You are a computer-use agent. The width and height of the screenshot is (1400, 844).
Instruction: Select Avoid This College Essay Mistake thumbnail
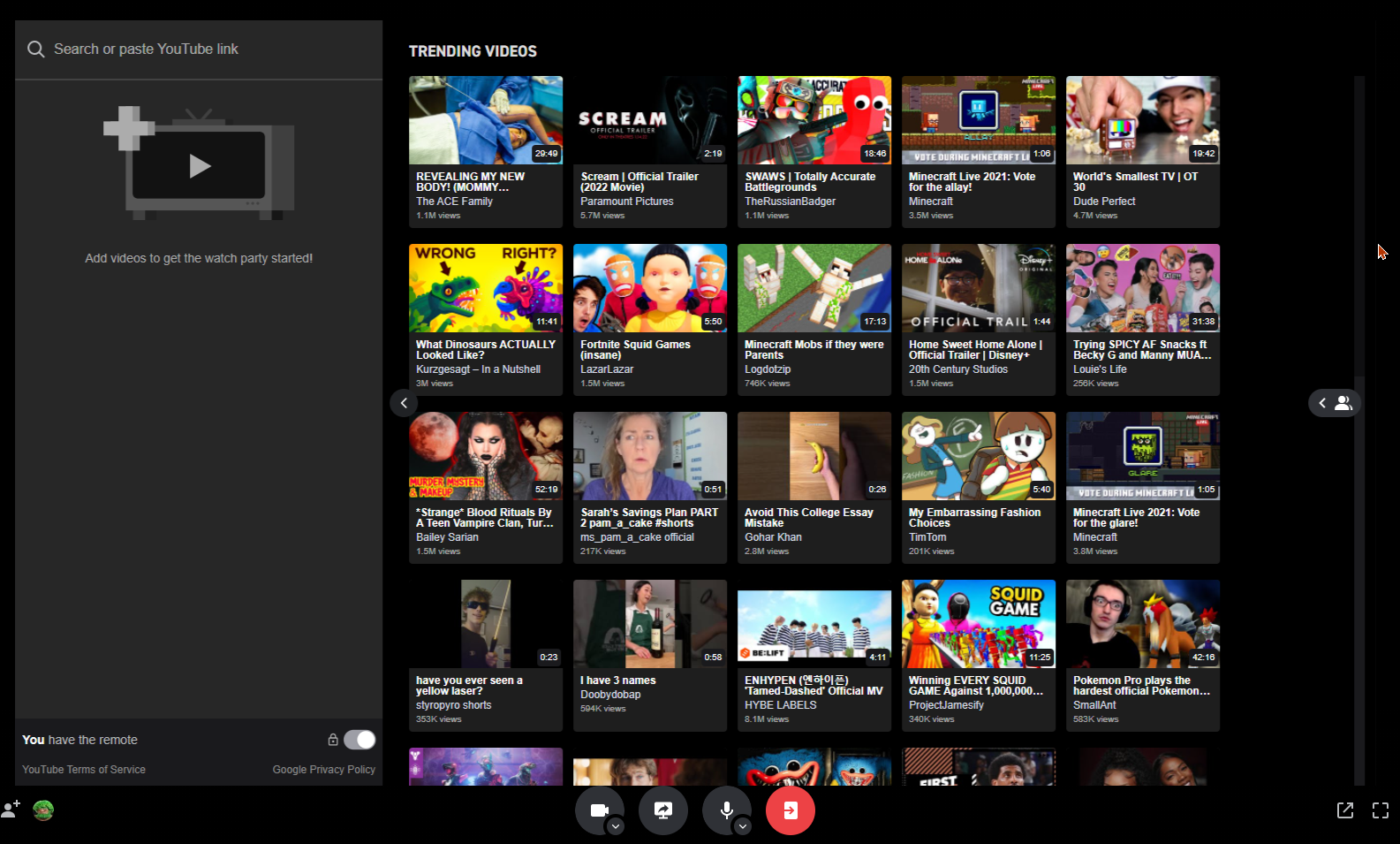814,456
